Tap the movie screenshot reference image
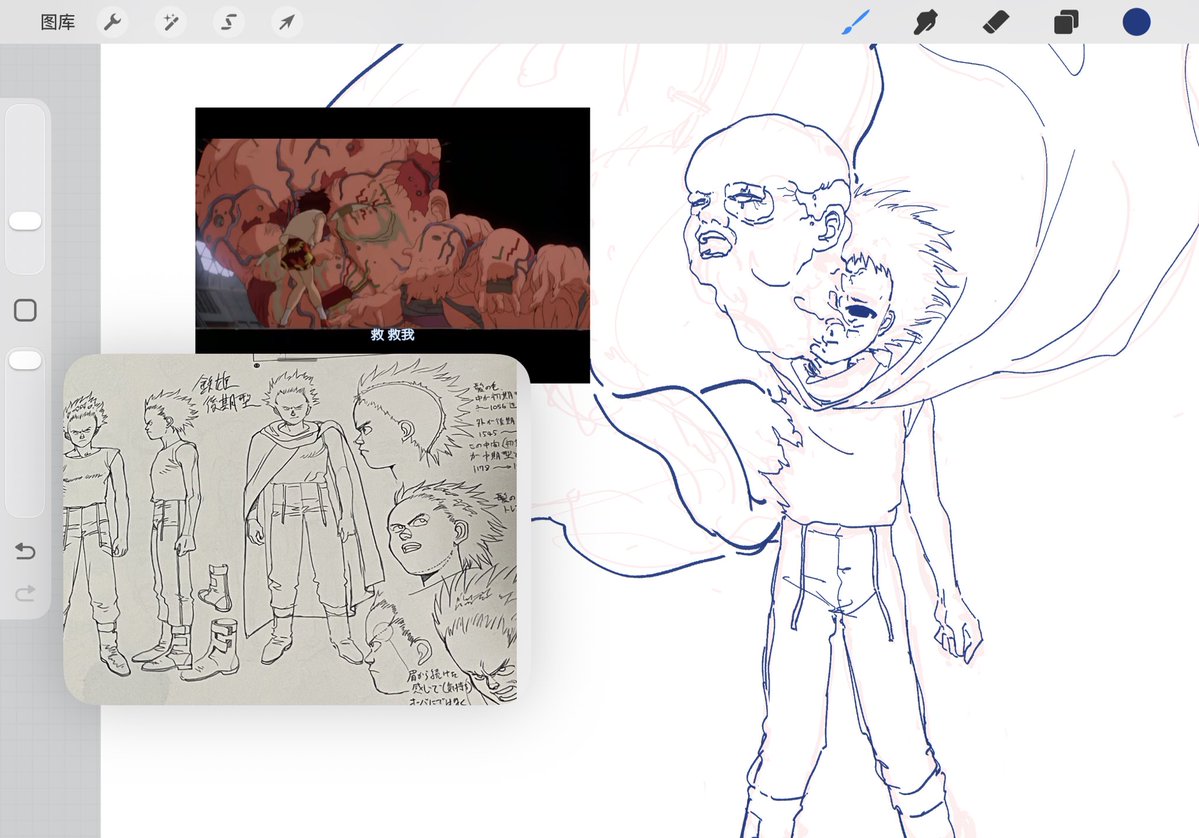 click(392, 229)
